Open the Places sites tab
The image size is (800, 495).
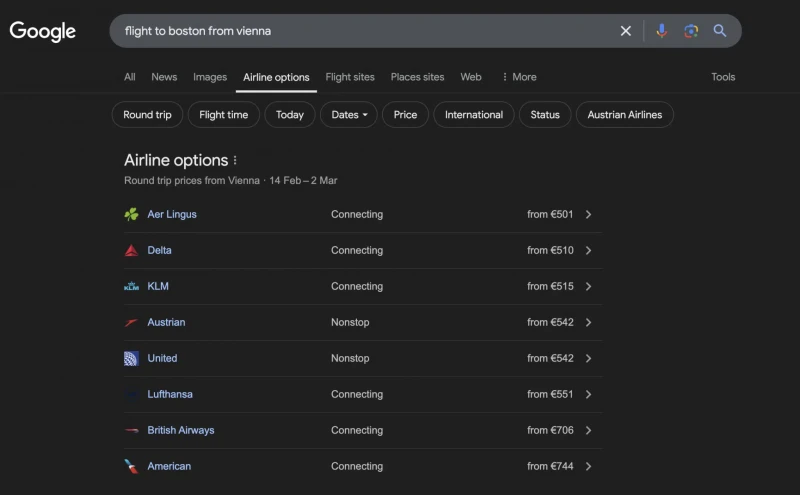417,77
